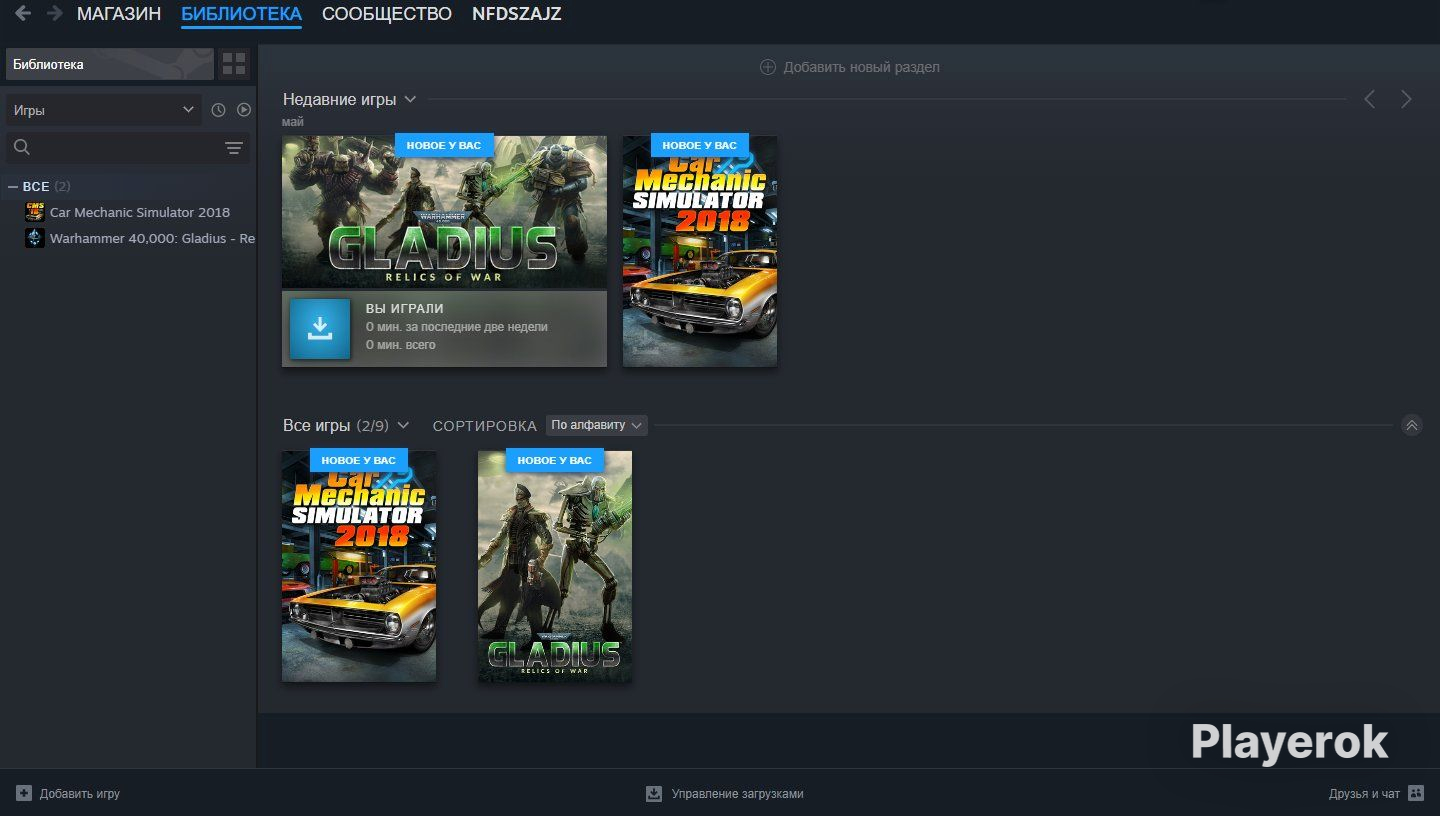This screenshot has width=1440, height=816.
Task: Switch to grid view of collections
Action: coord(234,64)
